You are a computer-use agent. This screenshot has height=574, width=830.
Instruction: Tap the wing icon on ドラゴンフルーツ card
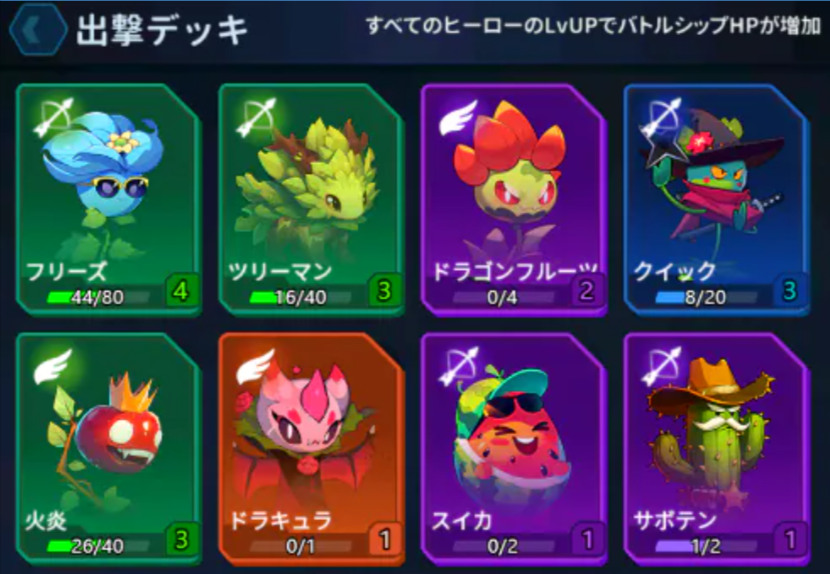point(458,117)
